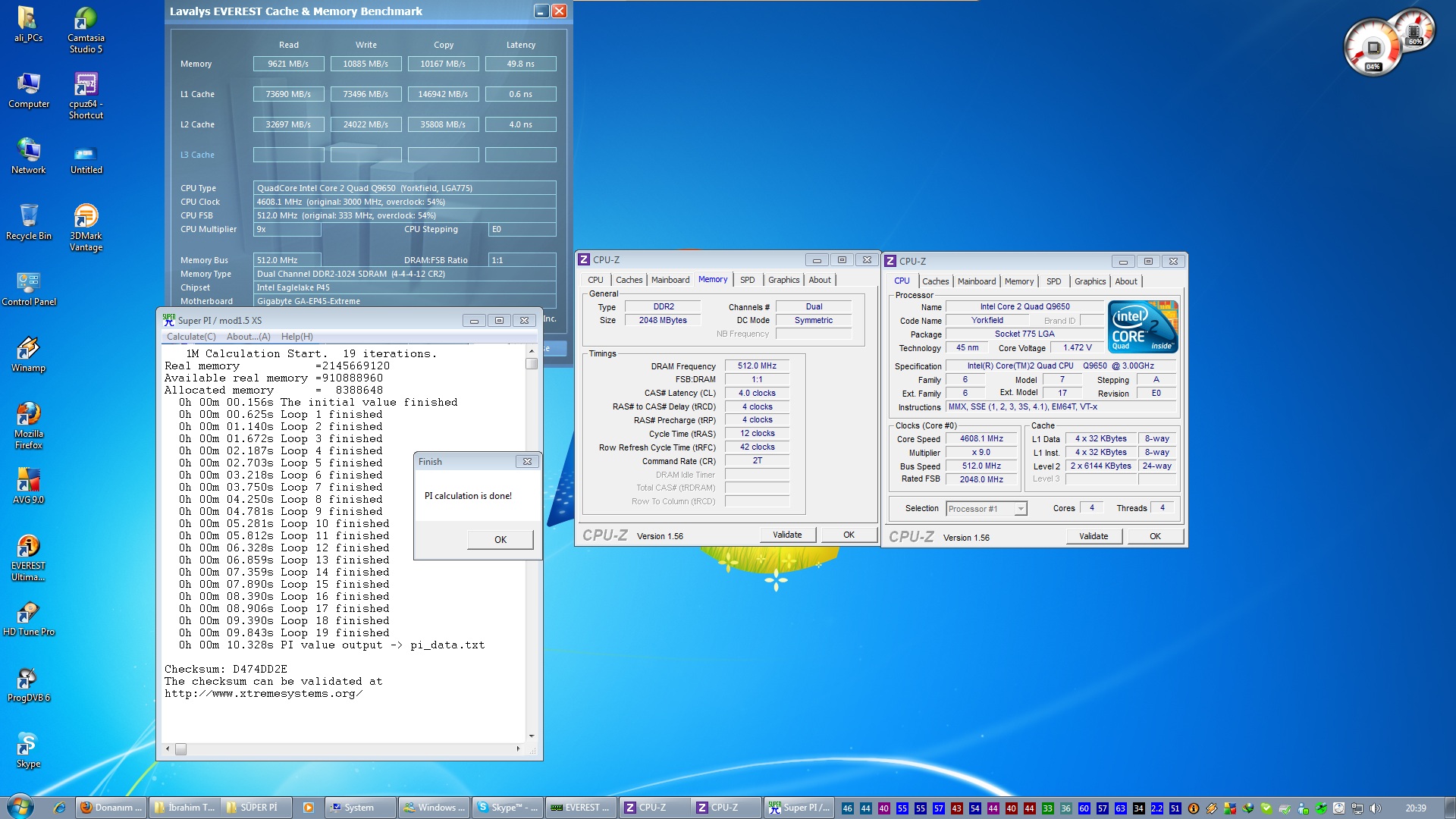Launch 3DMark Vantage desktop icon
1456x819 pixels.
(86, 228)
